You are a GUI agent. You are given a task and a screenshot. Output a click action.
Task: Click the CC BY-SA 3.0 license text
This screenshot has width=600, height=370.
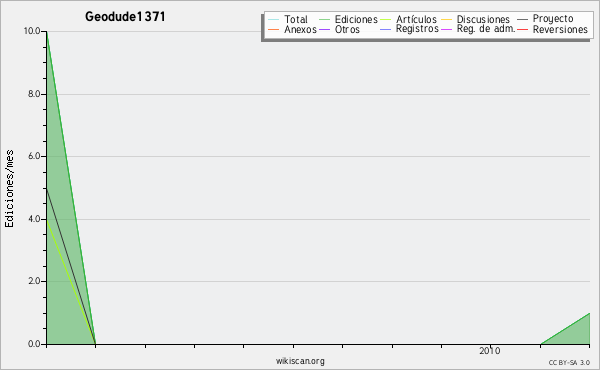[x=569, y=362]
